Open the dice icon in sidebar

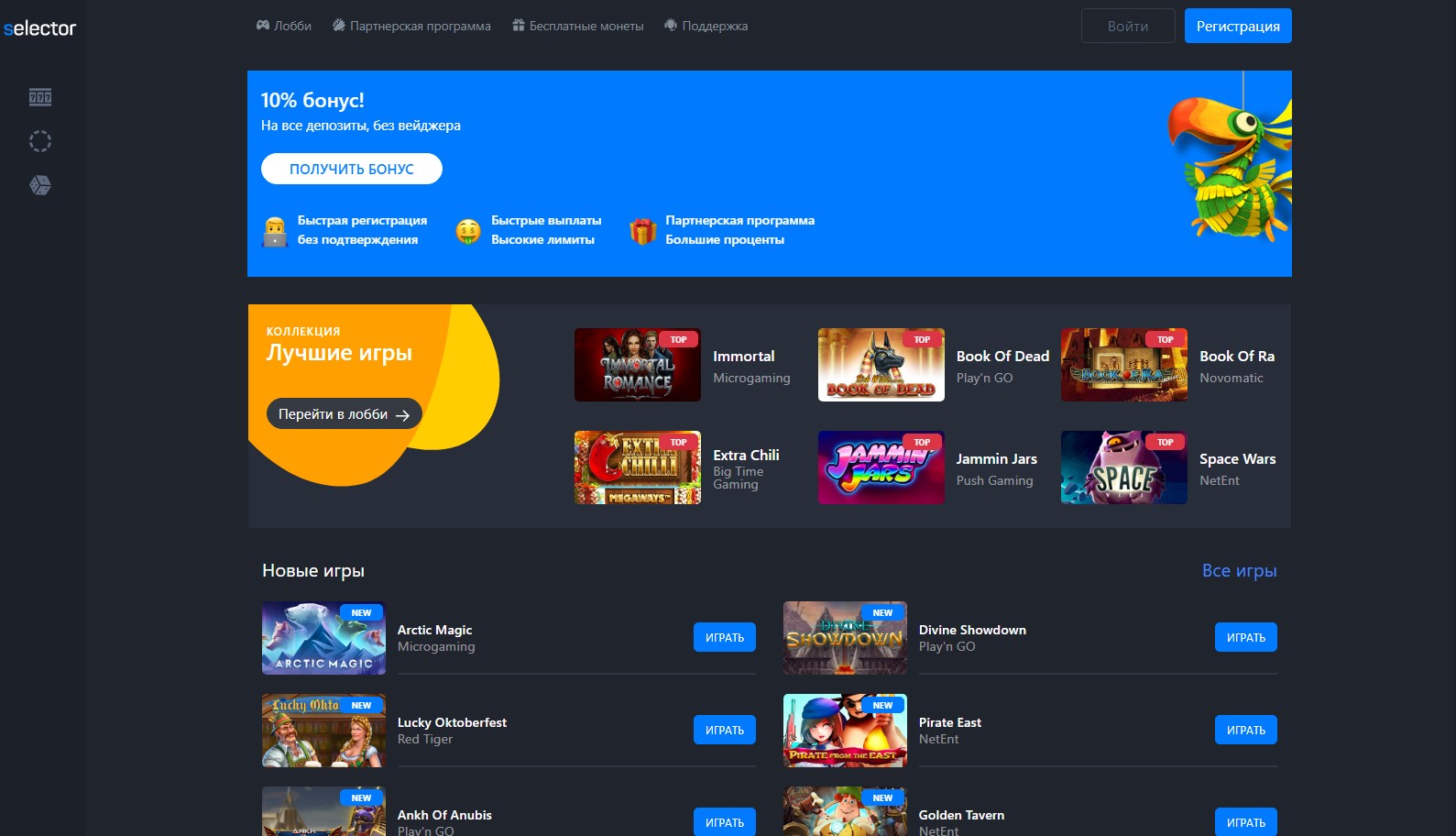pyautogui.click(x=40, y=185)
